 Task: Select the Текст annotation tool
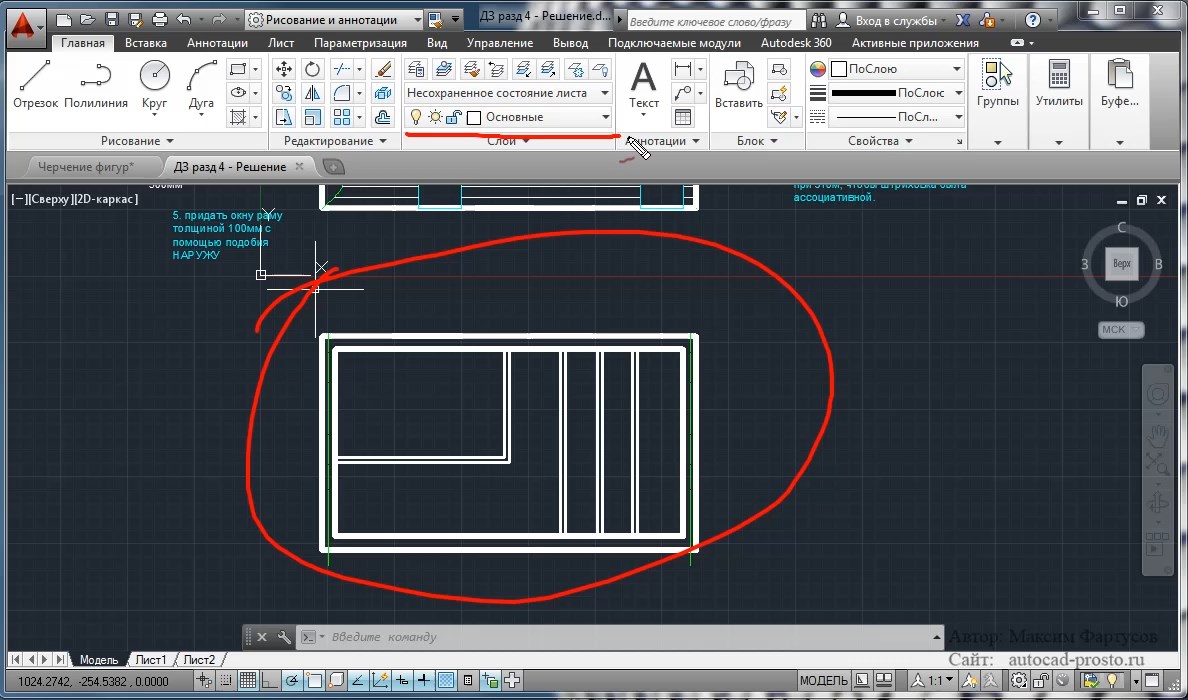coord(643,83)
